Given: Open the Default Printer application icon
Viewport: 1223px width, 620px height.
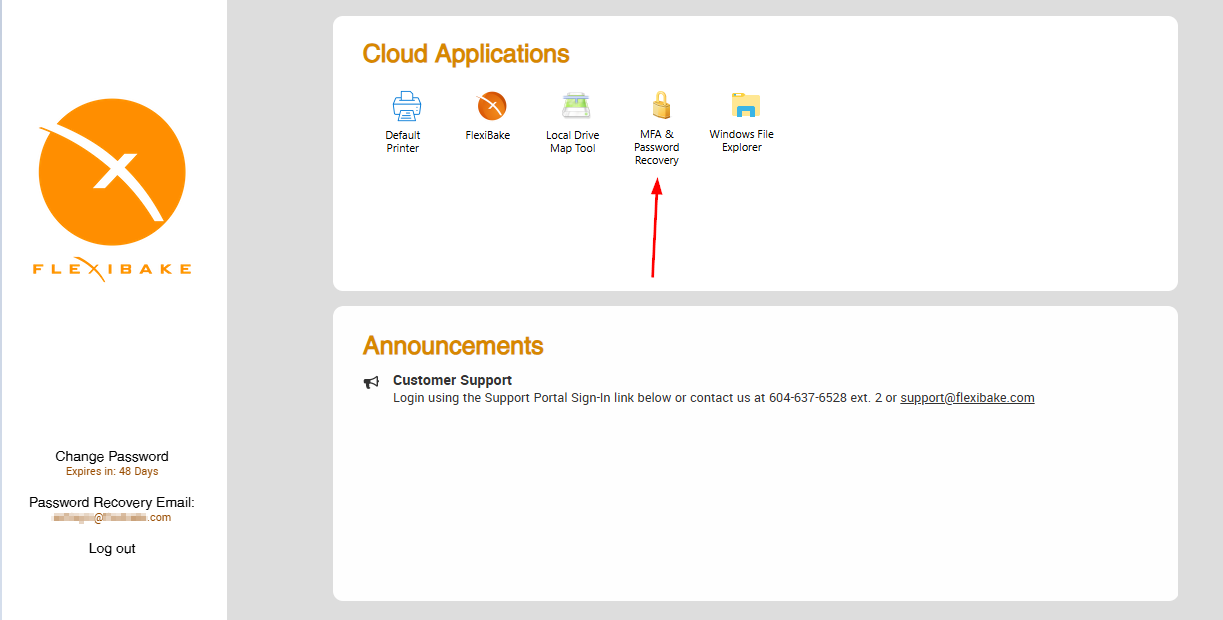Looking at the screenshot, I should [x=406, y=105].
